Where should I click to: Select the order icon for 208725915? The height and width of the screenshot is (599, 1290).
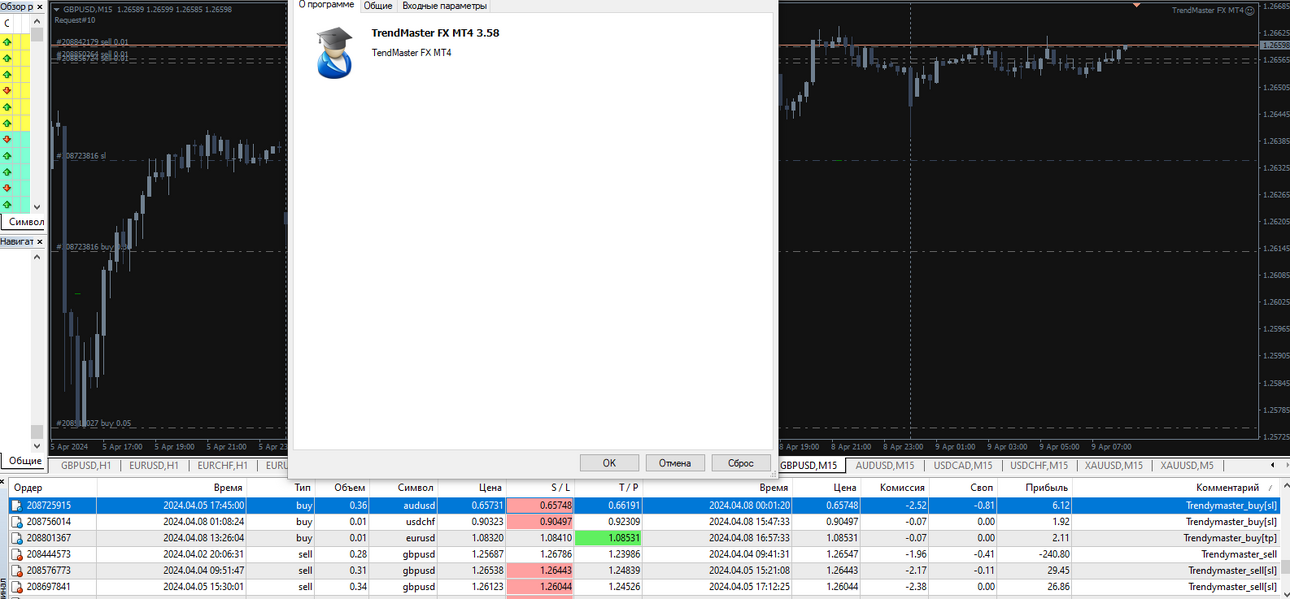point(16,506)
